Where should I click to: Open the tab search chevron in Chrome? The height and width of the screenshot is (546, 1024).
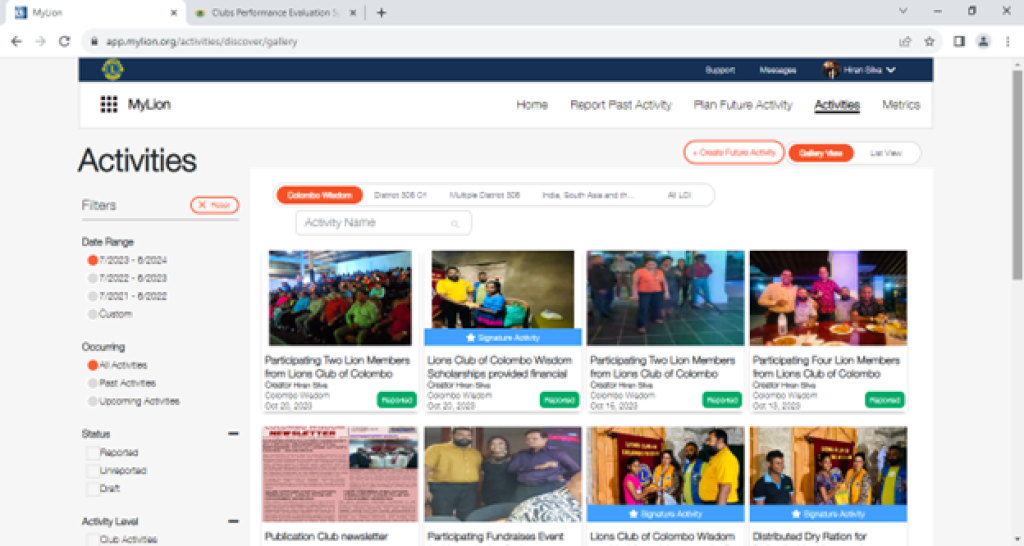903,11
